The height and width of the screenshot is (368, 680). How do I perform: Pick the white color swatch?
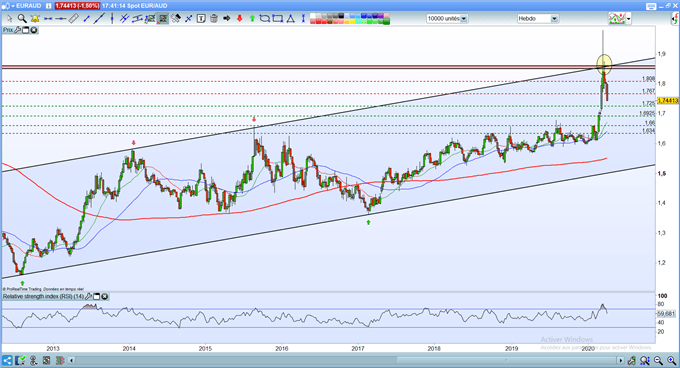[x=313, y=16]
